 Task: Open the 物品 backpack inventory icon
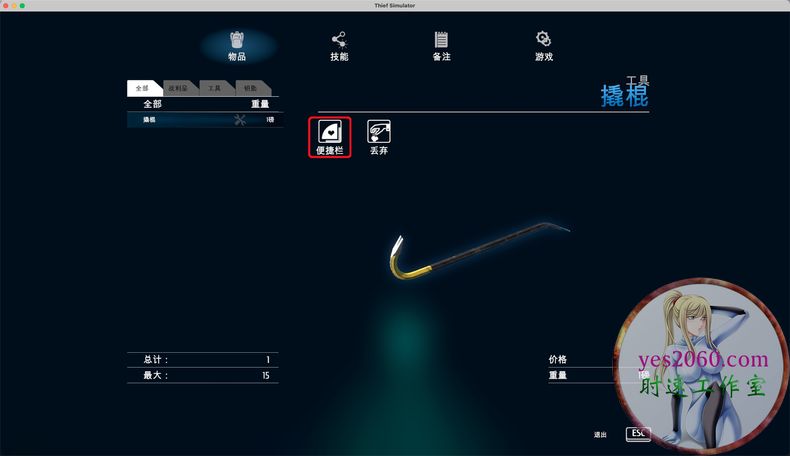[237, 40]
